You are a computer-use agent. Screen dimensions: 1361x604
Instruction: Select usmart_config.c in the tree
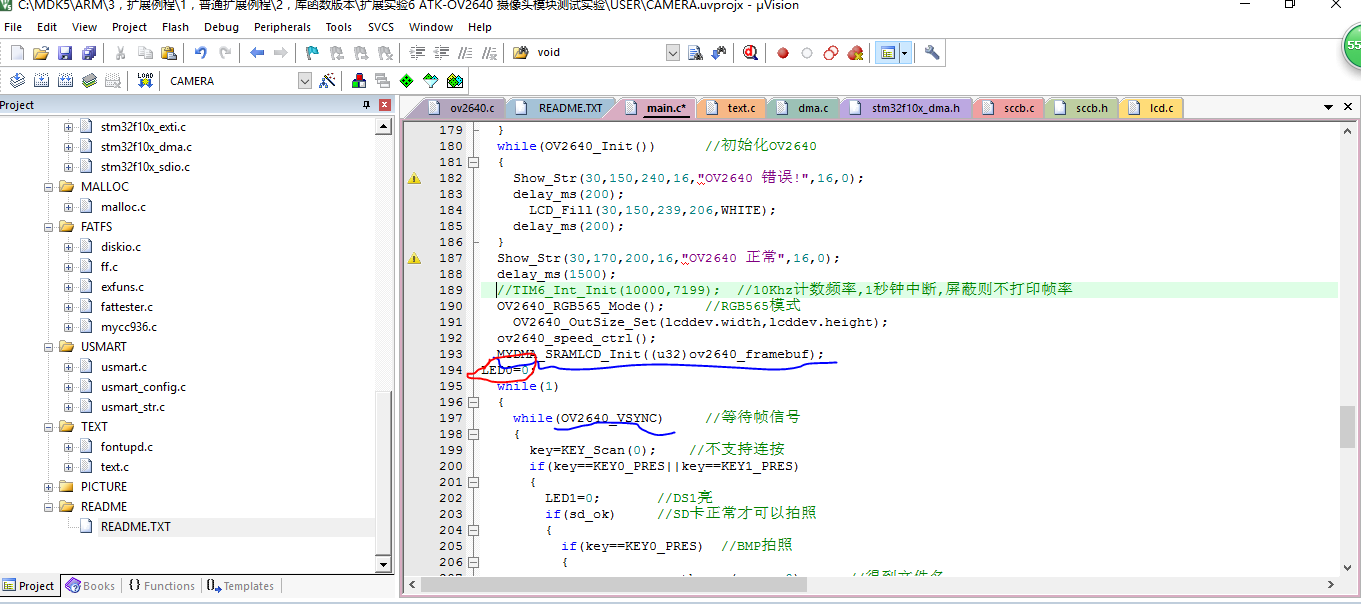click(143, 387)
